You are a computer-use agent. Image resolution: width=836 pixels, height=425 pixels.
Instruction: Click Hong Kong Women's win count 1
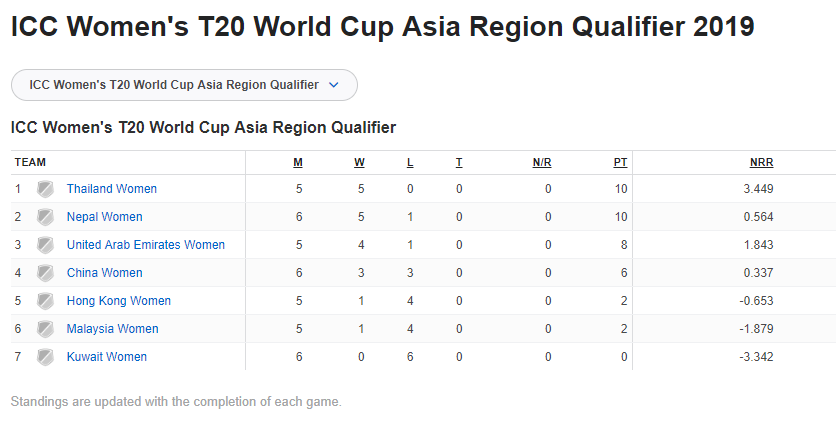point(360,301)
